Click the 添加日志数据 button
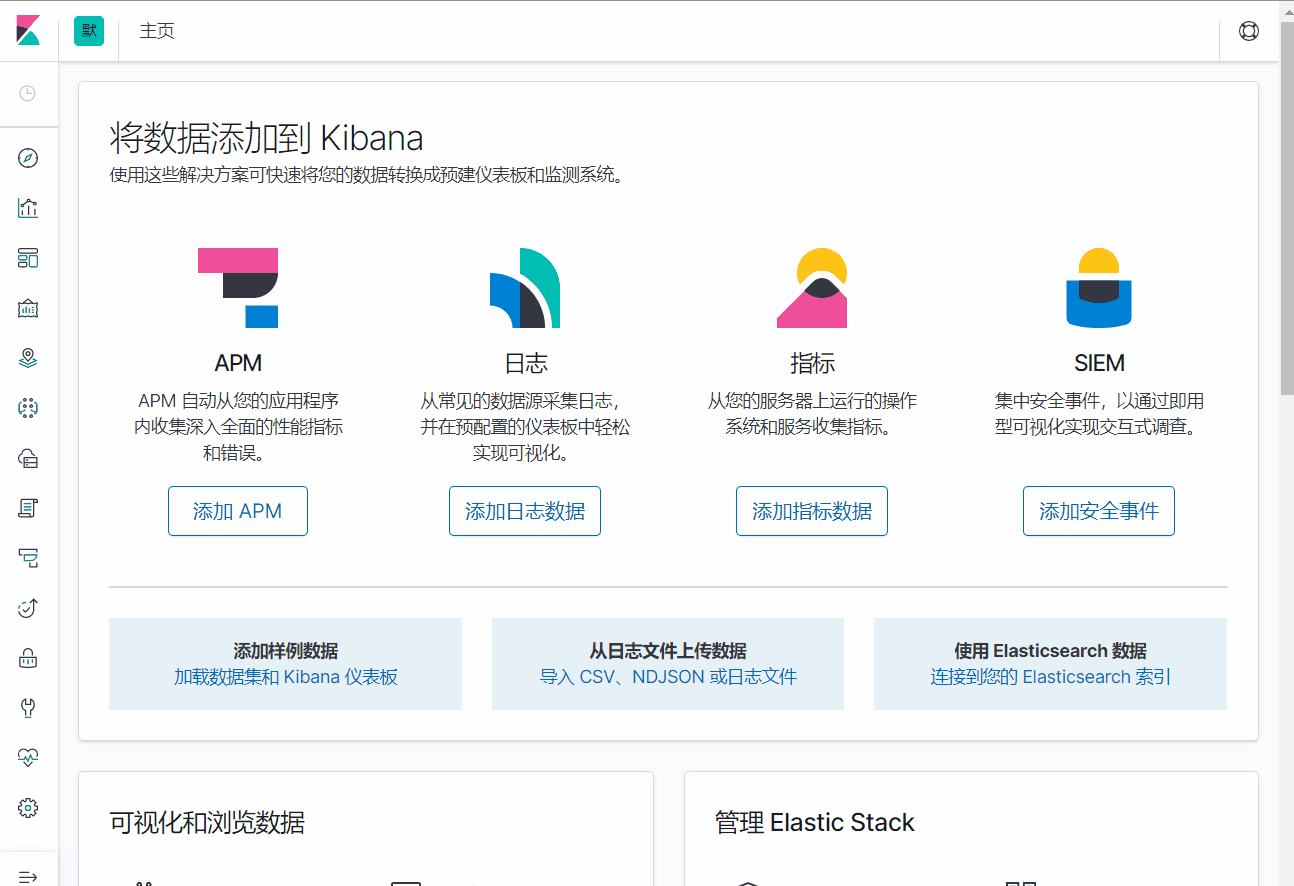 click(525, 511)
